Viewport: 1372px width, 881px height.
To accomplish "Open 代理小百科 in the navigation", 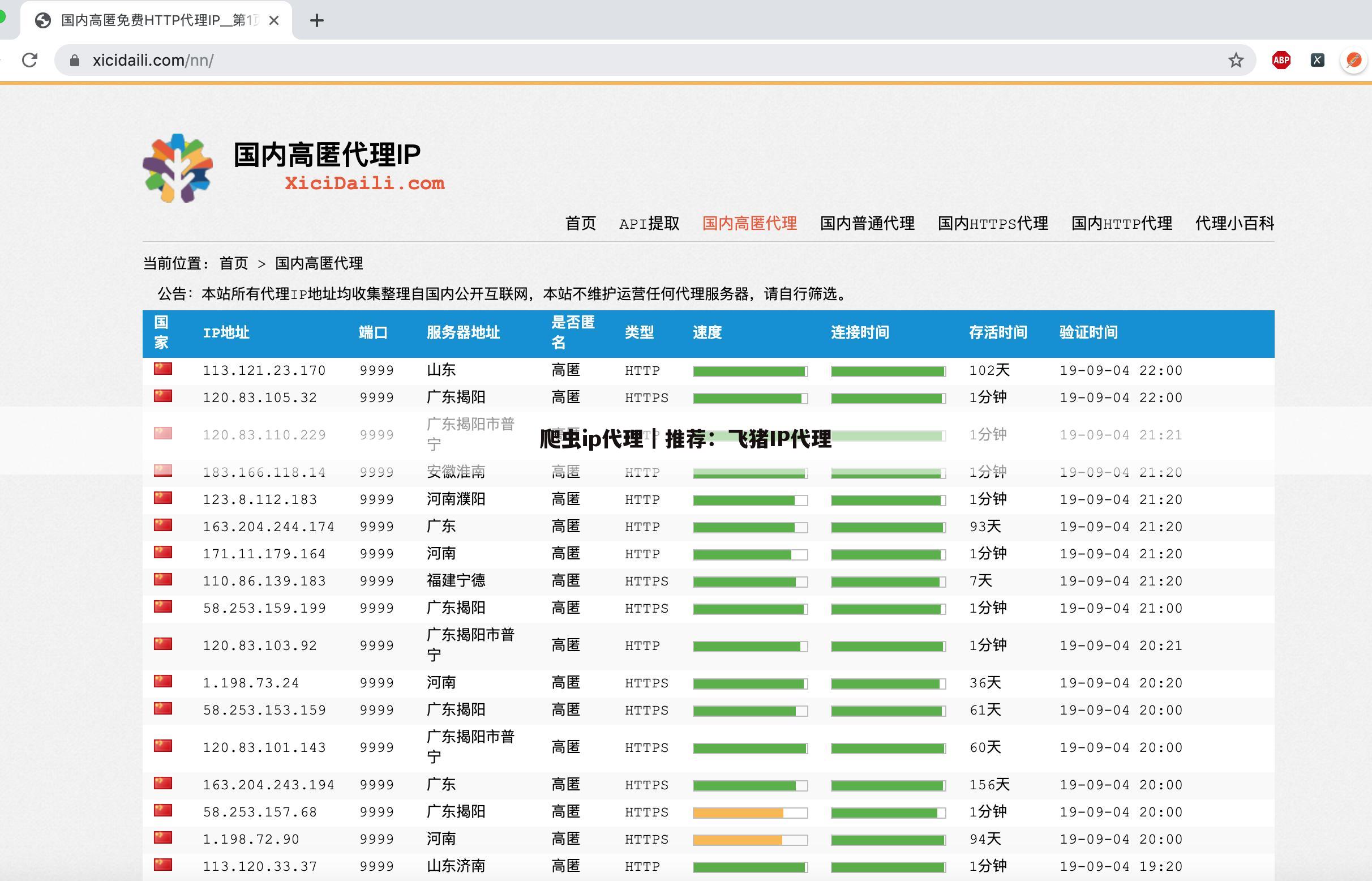I will pos(1234,223).
